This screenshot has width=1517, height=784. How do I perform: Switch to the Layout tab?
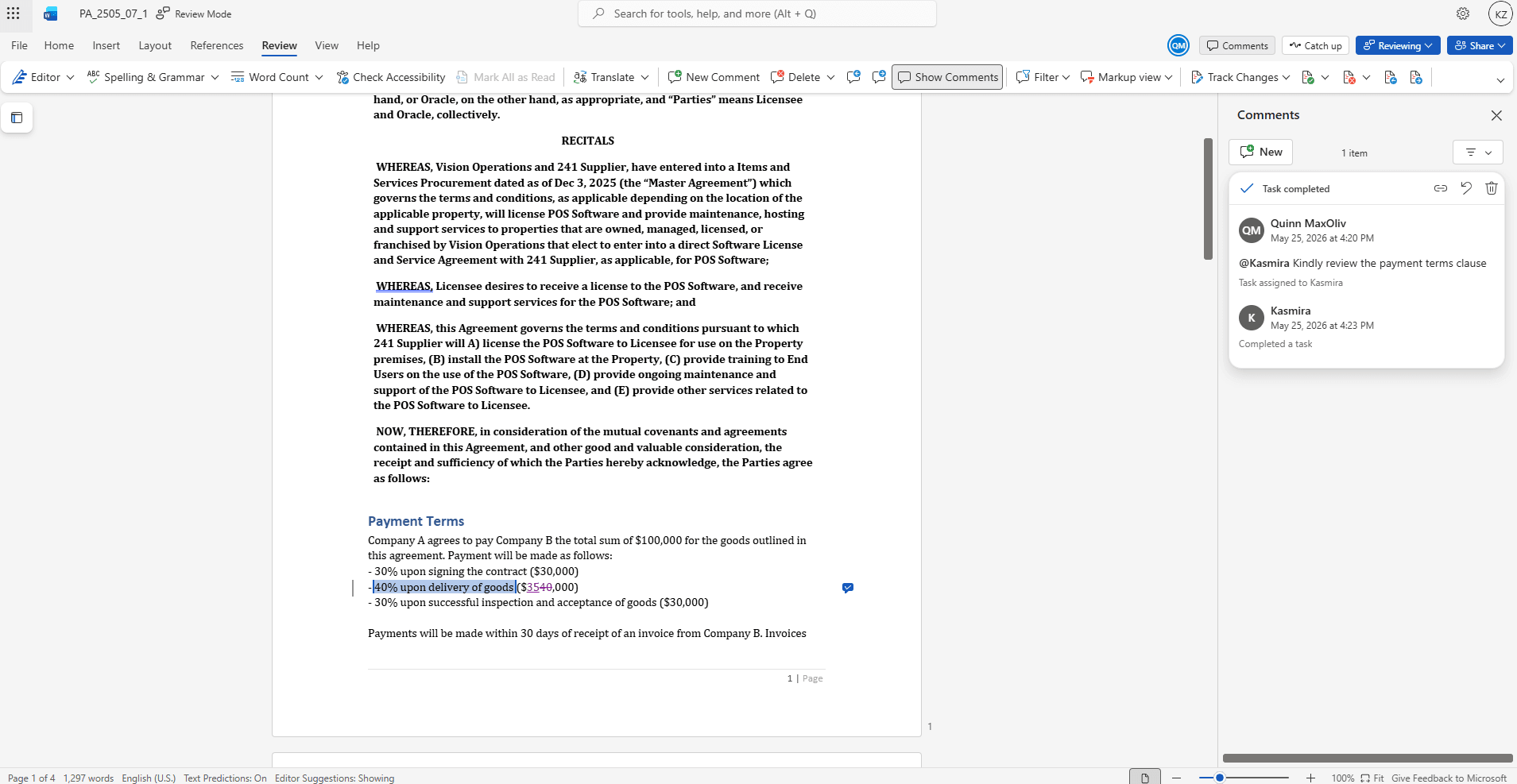[155, 45]
